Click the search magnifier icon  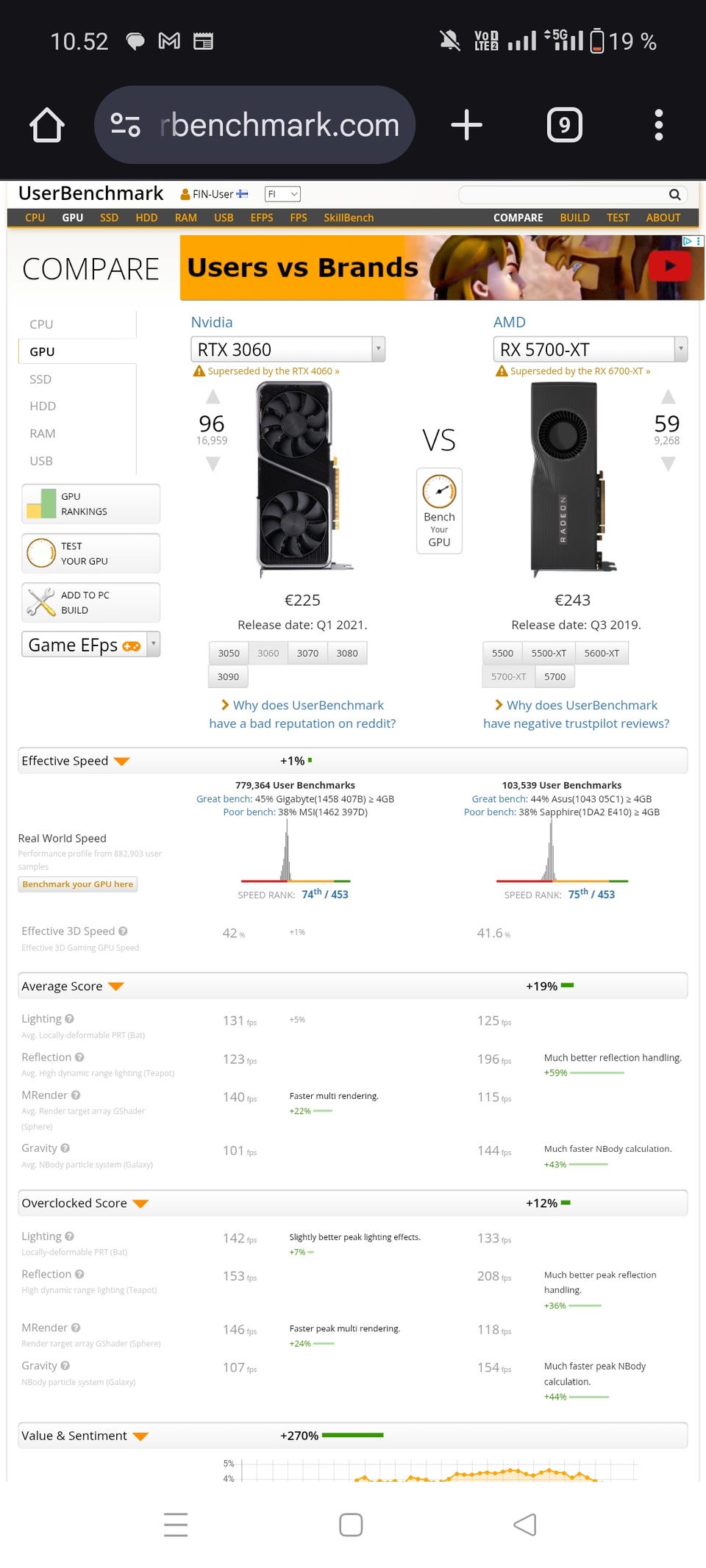point(674,195)
